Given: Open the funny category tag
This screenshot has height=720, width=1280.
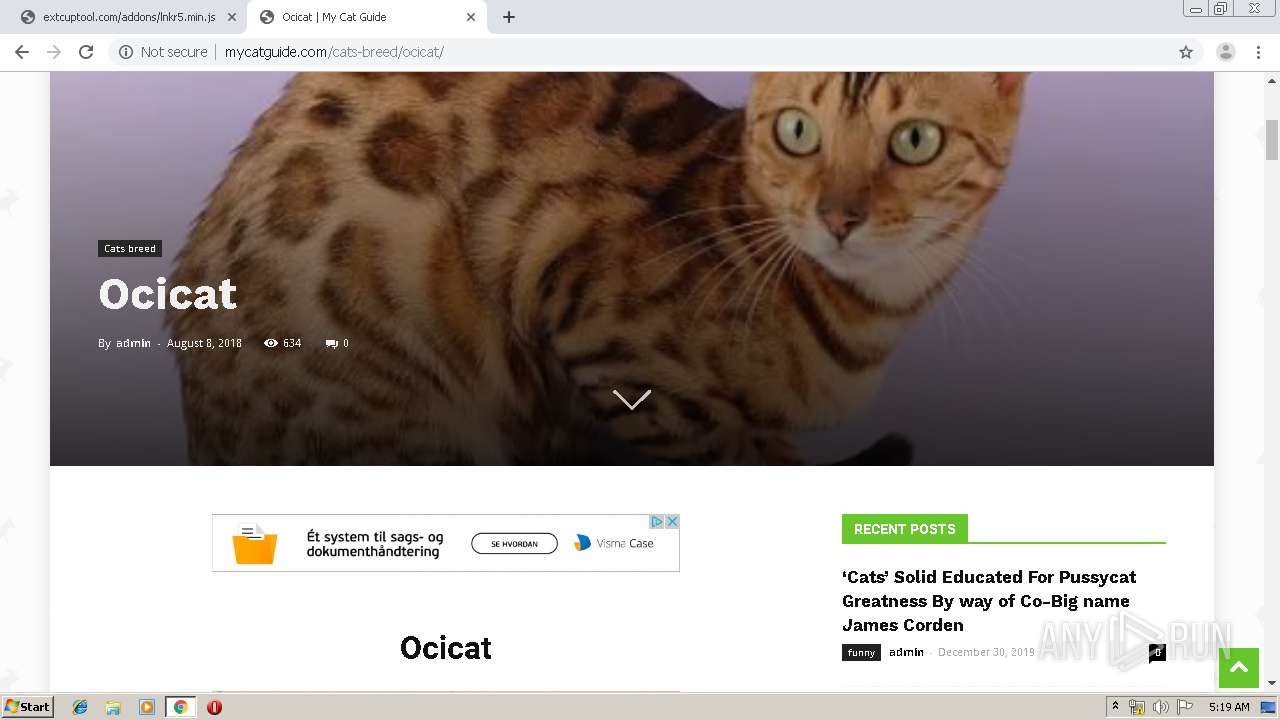Looking at the screenshot, I should pos(861,652).
